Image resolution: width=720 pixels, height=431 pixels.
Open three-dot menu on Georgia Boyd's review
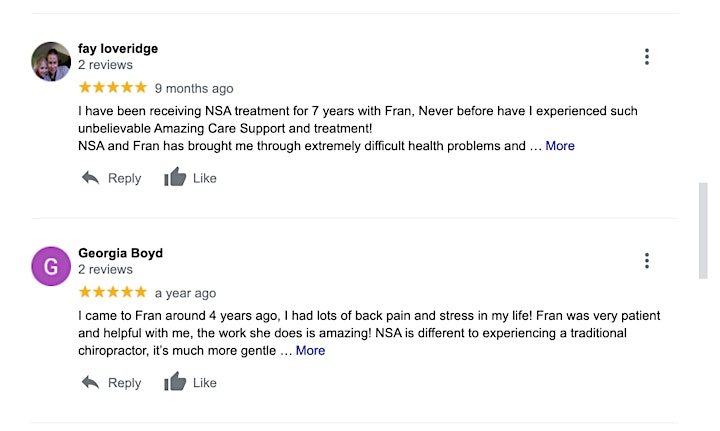click(647, 261)
